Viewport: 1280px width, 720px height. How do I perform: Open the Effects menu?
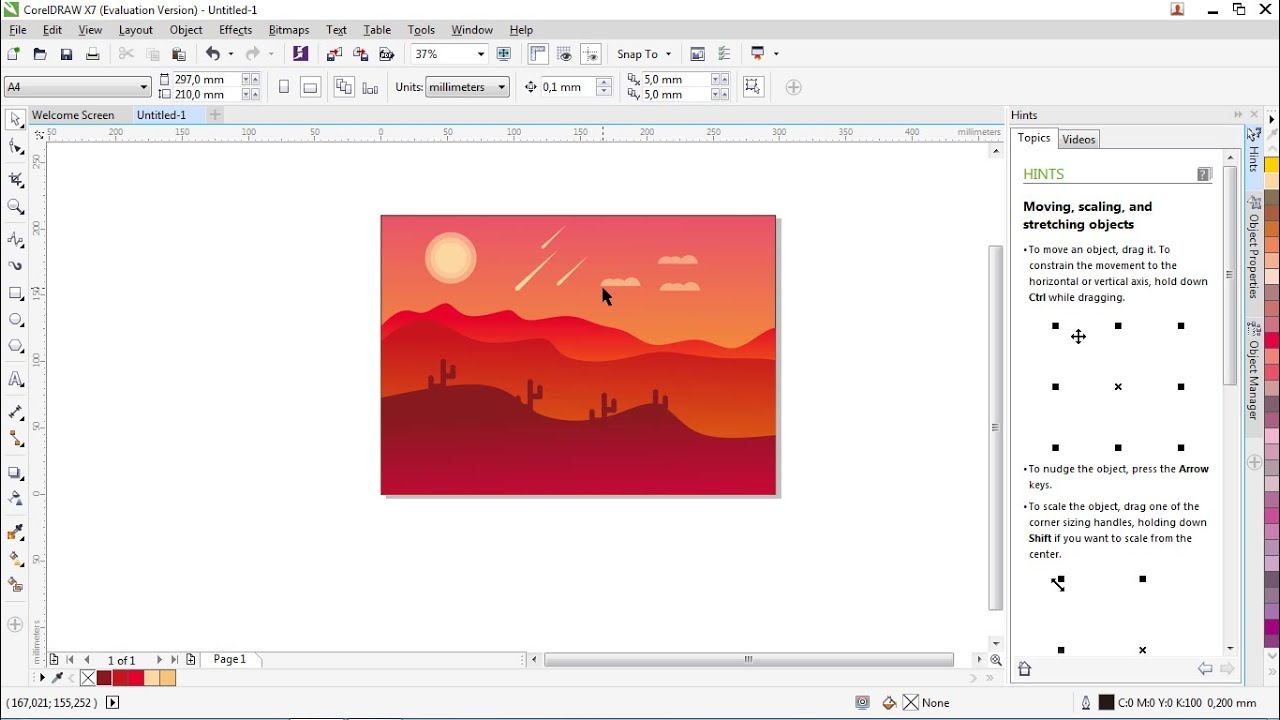(235, 30)
